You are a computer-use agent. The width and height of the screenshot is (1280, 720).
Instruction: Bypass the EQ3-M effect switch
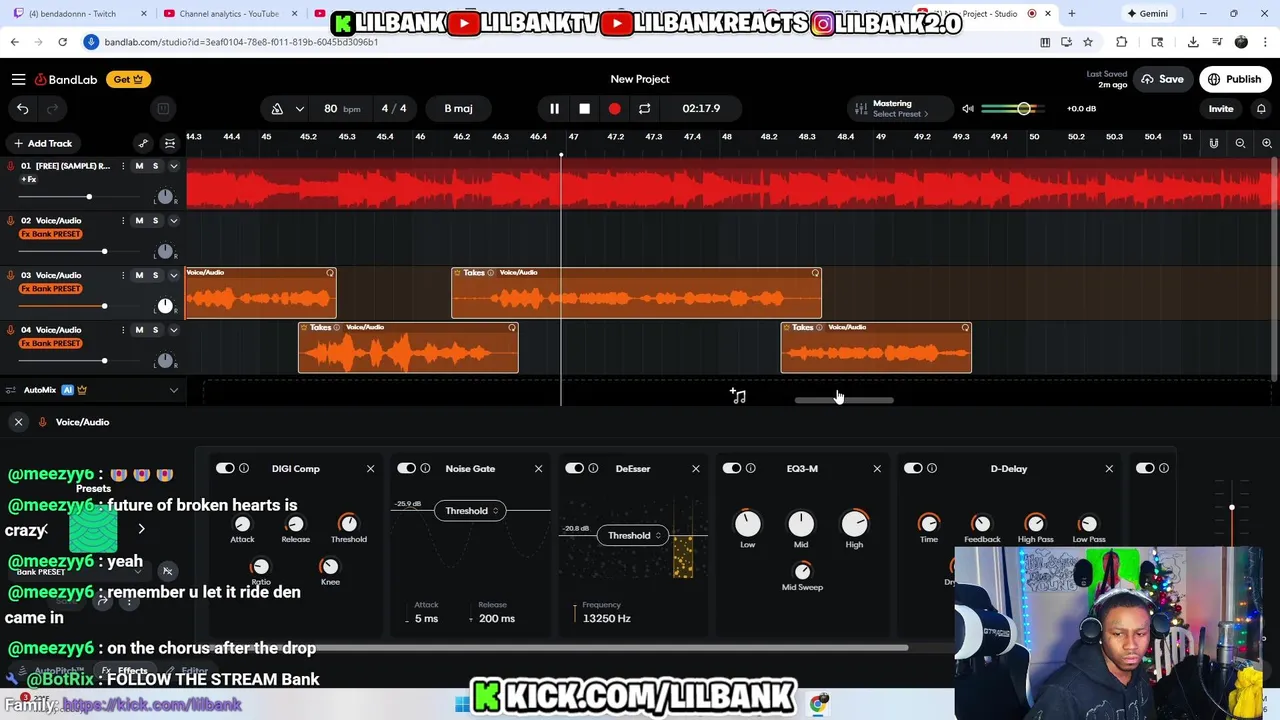click(x=732, y=468)
